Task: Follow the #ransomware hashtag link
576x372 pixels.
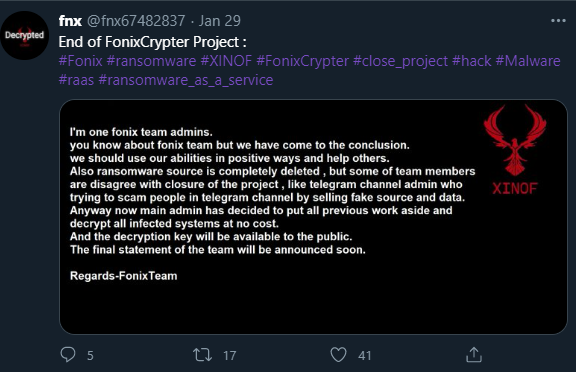Action: pyautogui.click(x=151, y=61)
